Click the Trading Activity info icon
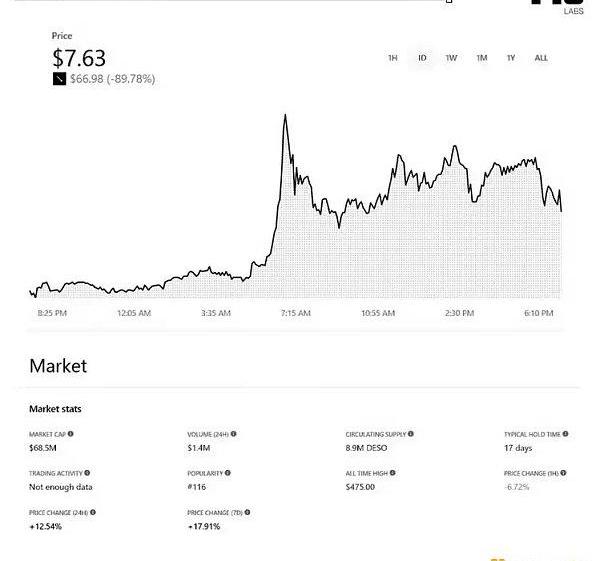 tap(87, 473)
